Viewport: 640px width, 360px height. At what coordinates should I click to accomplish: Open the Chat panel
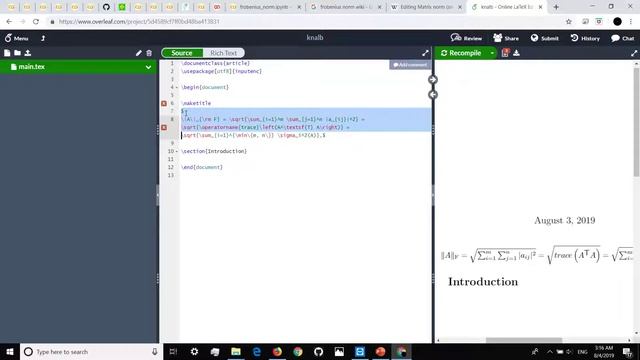(x=622, y=38)
